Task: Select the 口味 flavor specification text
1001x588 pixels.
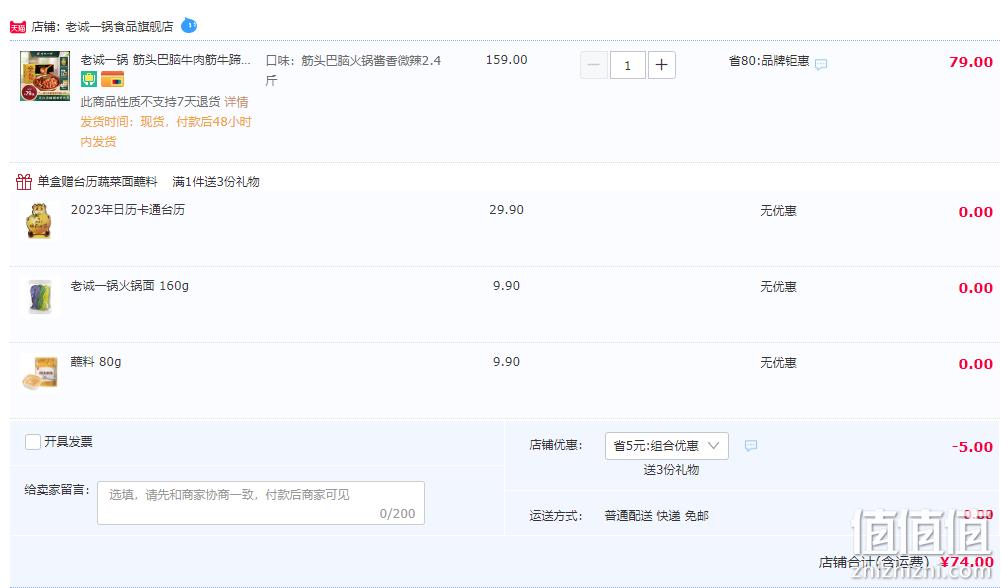Action: pos(353,70)
